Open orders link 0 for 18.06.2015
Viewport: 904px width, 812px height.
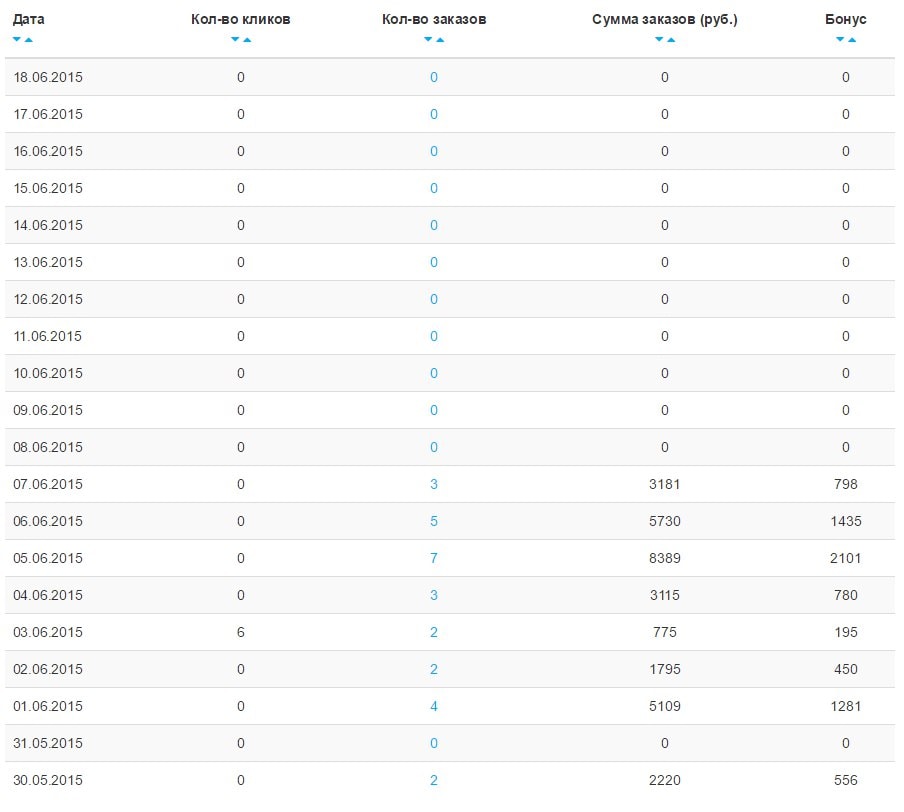coord(434,77)
